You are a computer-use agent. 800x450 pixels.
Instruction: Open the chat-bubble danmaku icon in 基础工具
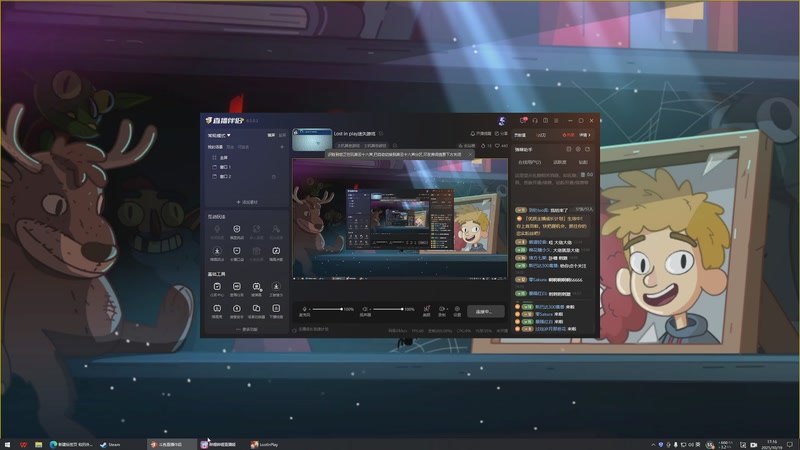click(x=257, y=289)
